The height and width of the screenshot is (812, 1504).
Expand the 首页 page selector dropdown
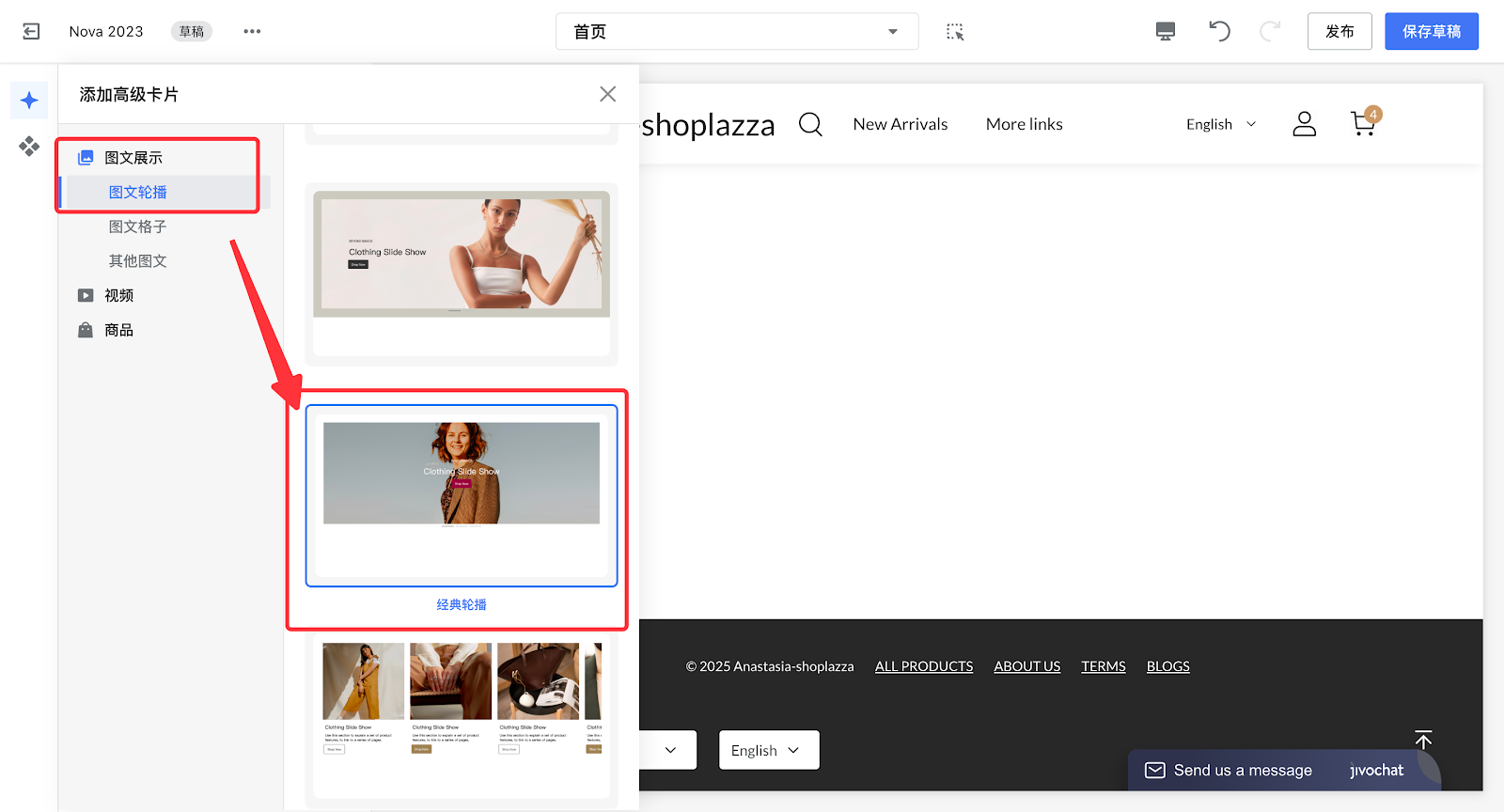pos(737,32)
